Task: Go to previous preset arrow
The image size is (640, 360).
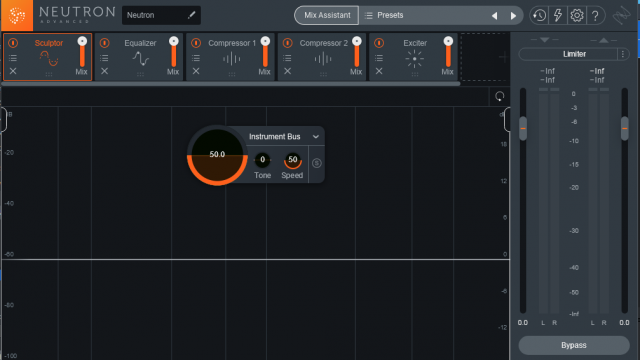Action: point(494,16)
